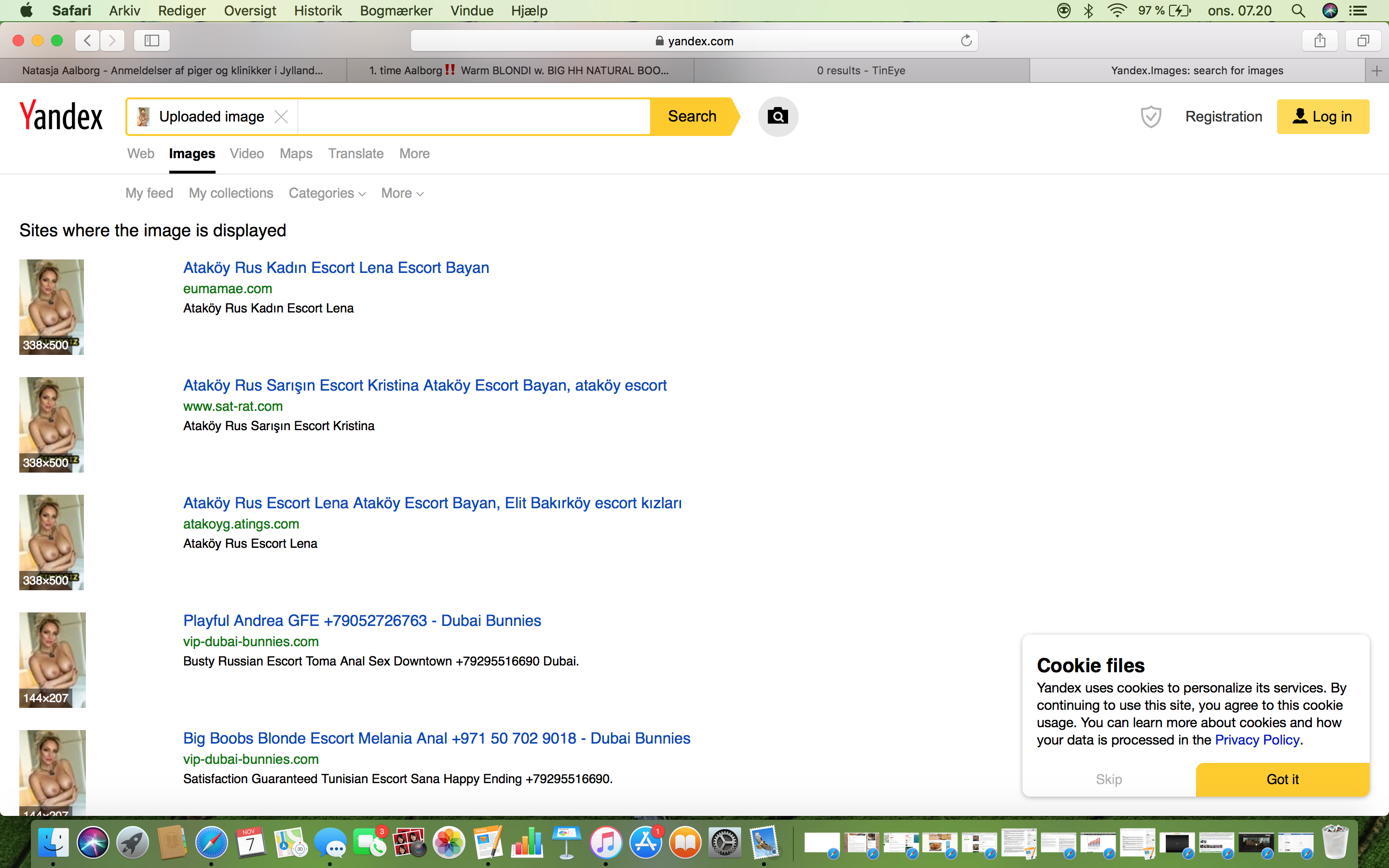Click the camera image-search icon

[777, 117]
